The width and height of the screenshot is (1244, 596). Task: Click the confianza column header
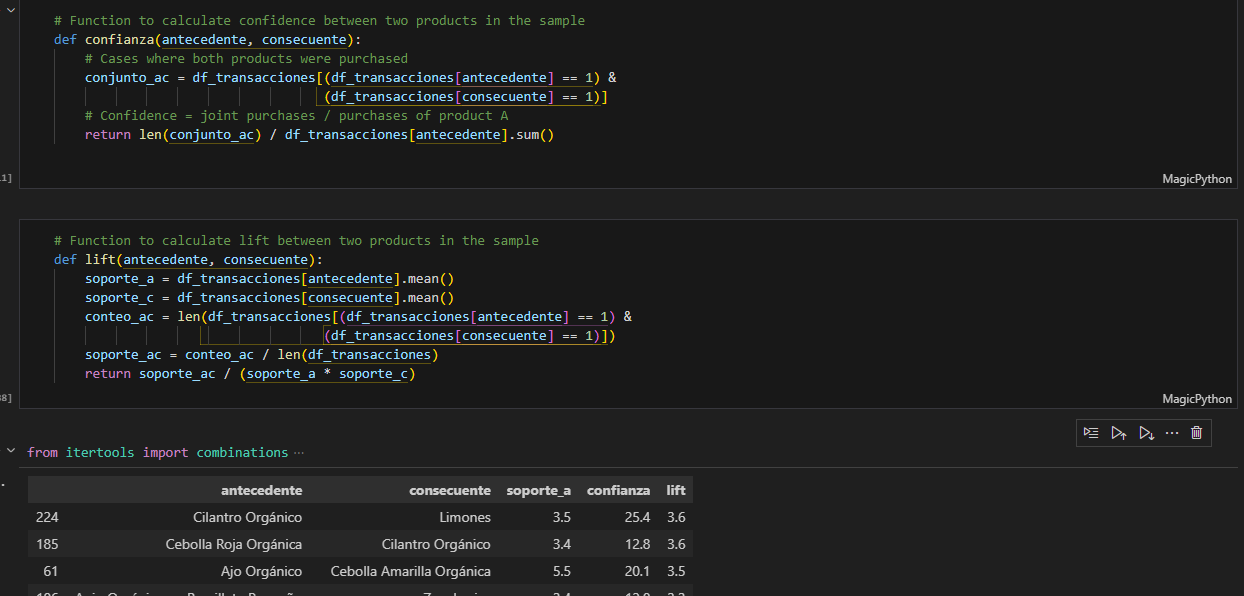click(x=618, y=490)
